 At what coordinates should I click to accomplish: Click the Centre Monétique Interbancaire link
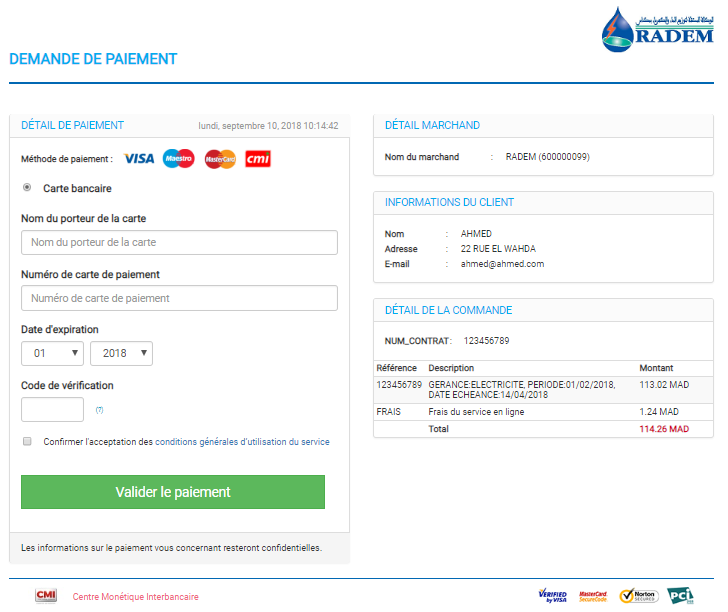pyautogui.click(x=135, y=597)
